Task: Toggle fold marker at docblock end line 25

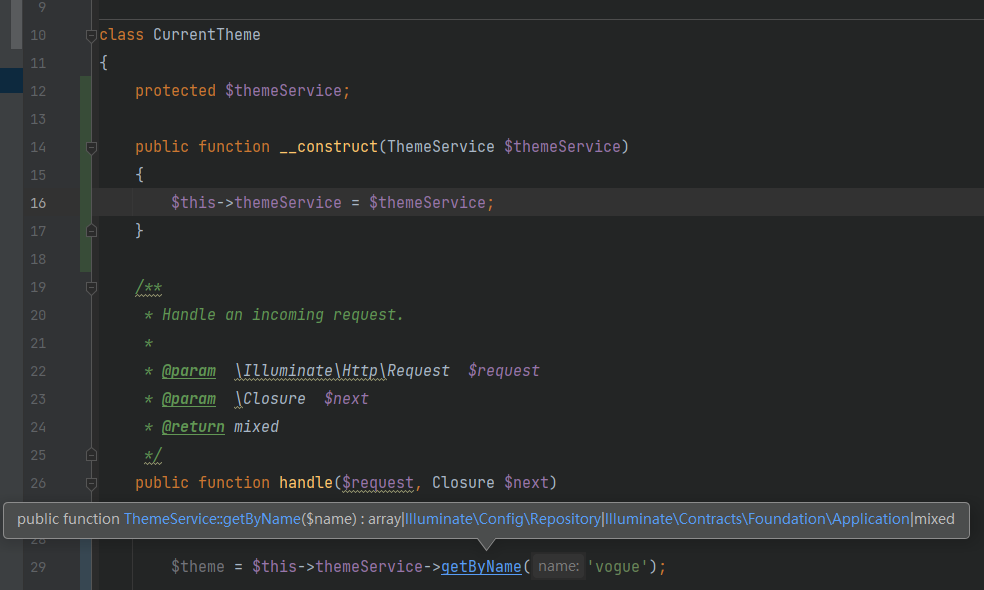Action: [91, 455]
